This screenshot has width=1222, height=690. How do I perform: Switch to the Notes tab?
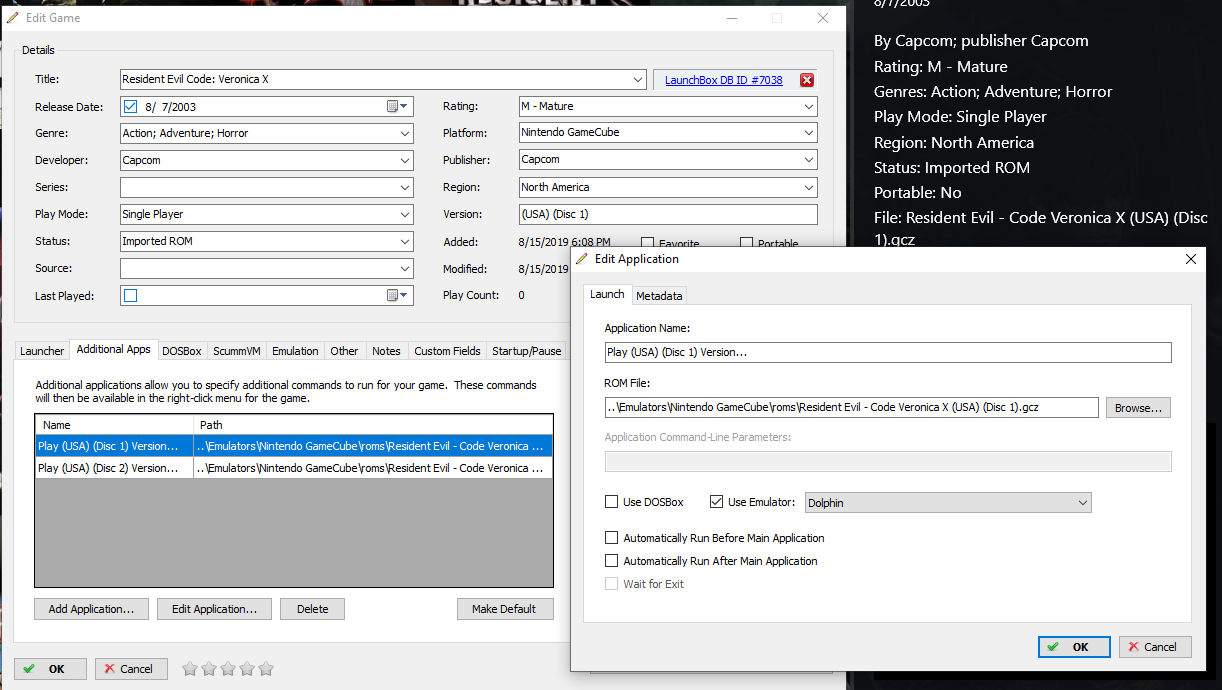(386, 351)
